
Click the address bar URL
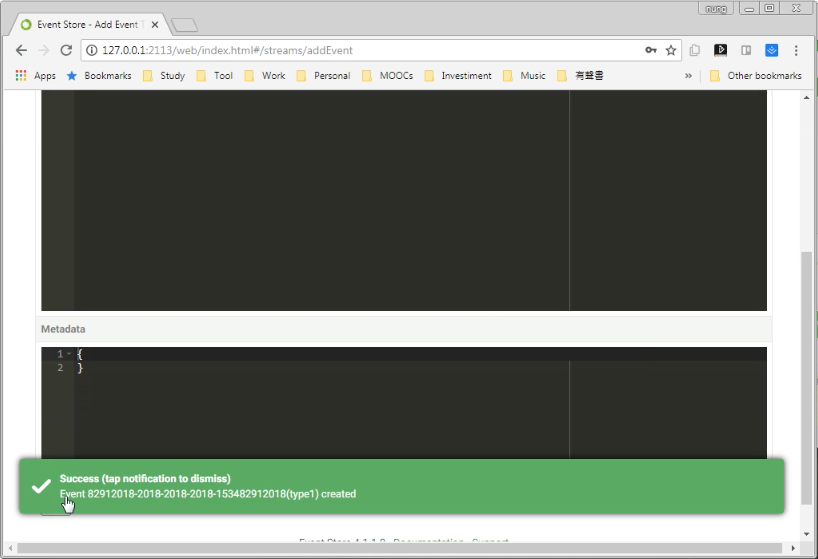pyautogui.click(x=227, y=50)
